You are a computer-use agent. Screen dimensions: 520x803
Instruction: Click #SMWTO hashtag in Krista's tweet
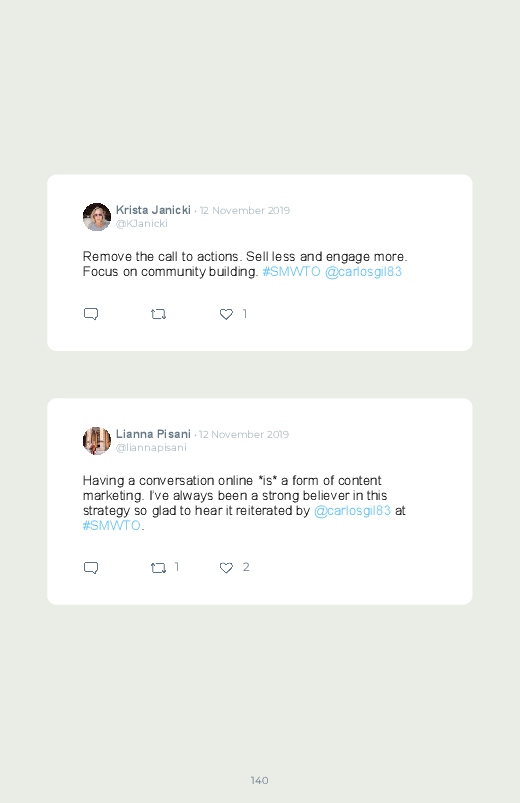292,271
